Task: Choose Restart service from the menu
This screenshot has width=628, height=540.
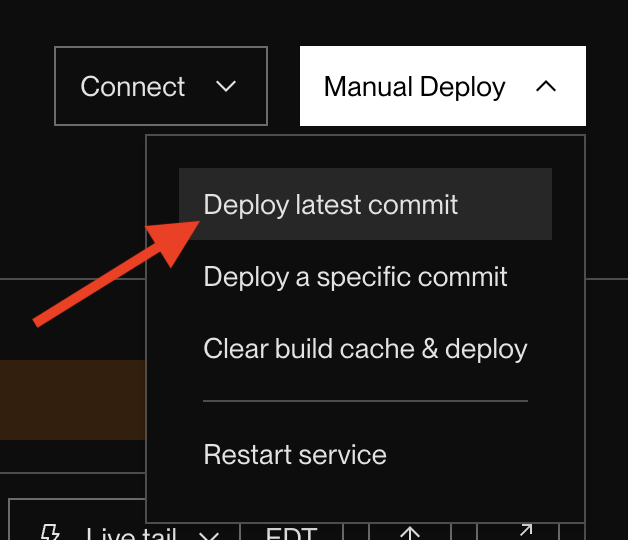Action: (x=295, y=454)
